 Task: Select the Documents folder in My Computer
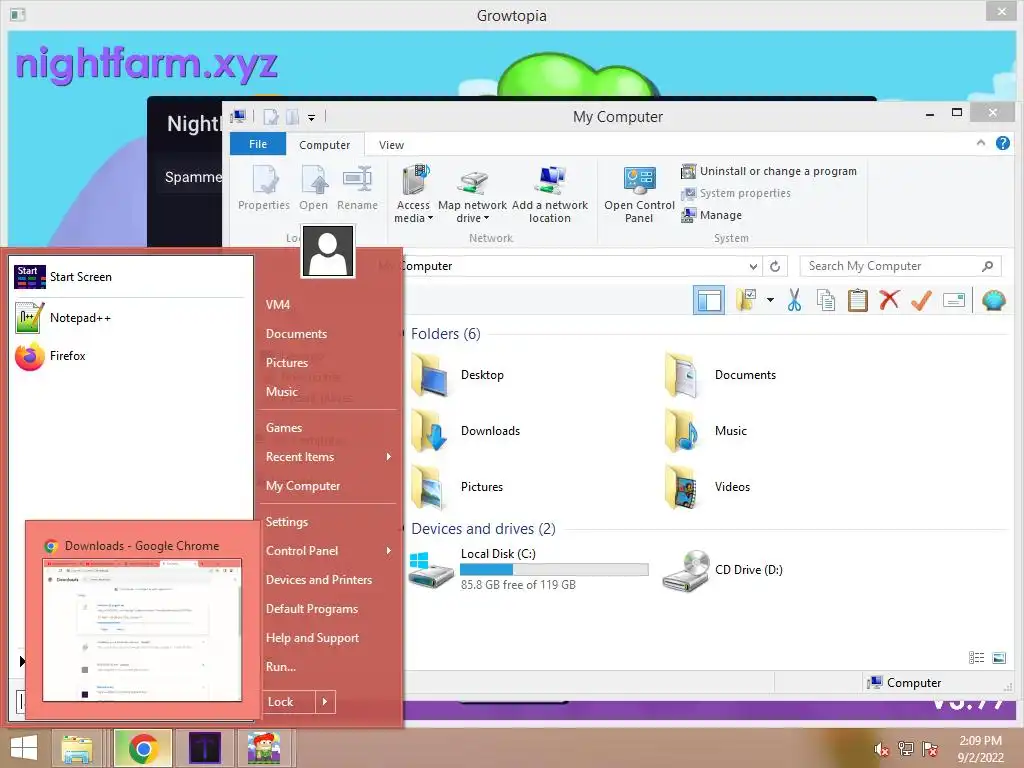[720, 375]
